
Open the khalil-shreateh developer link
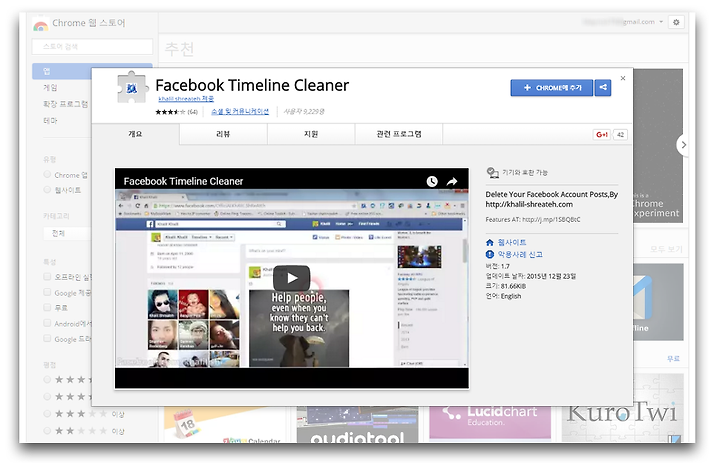pyautogui.click(x=186, y=99)
